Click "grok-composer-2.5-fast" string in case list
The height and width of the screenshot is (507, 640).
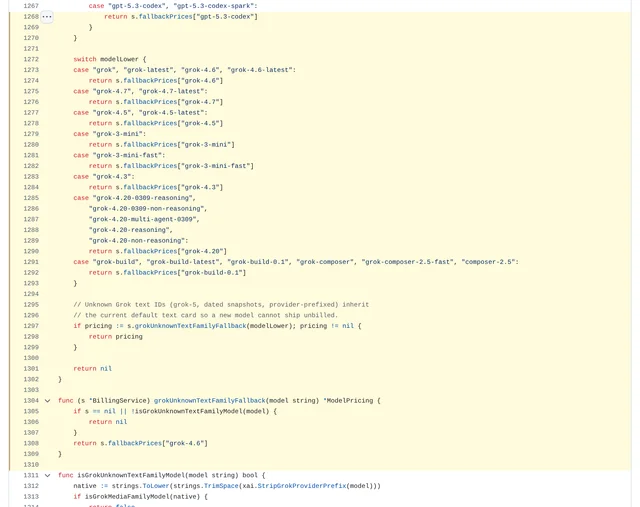[408, 262]
